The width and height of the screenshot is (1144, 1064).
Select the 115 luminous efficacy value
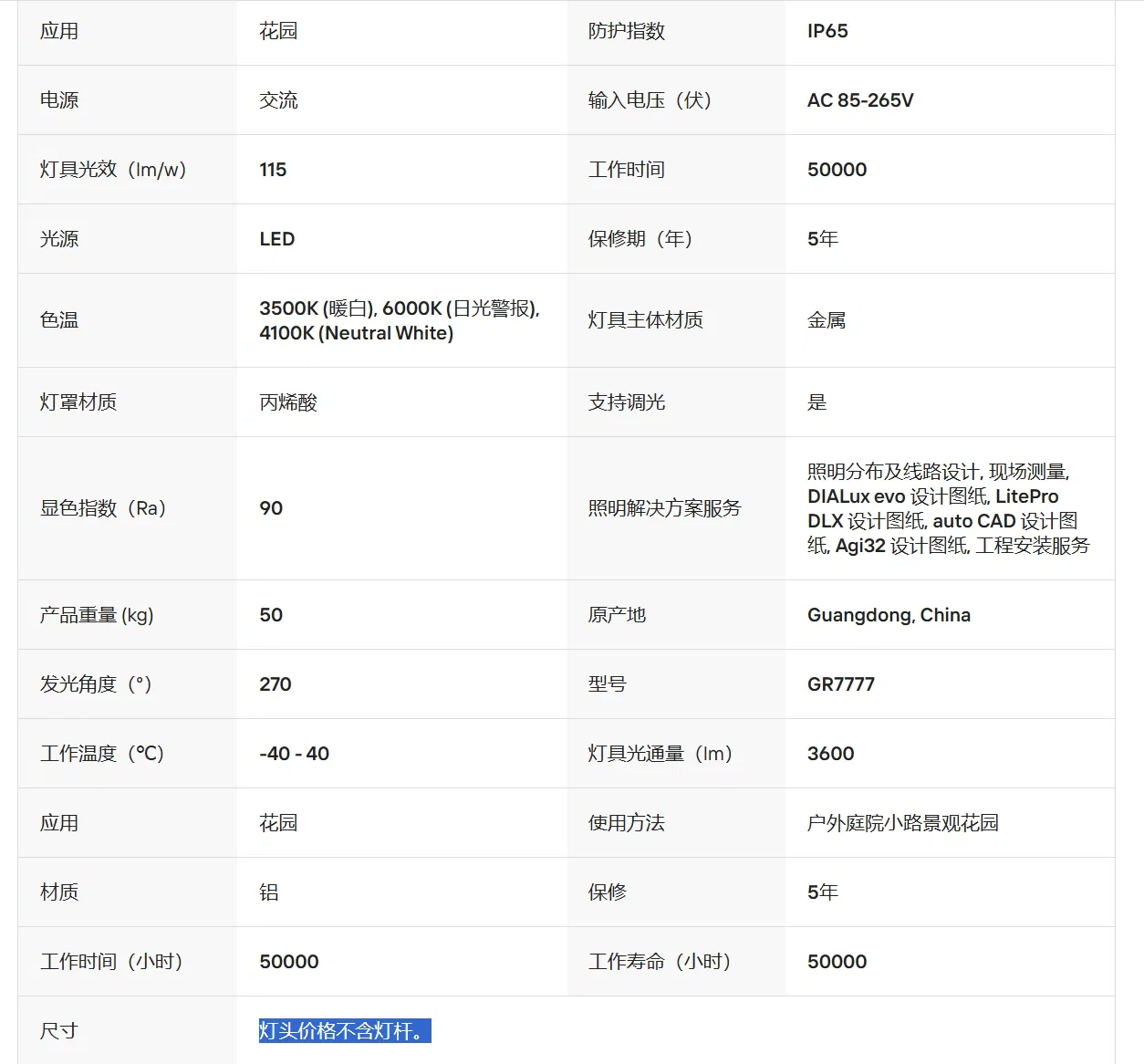pos(273,170)
